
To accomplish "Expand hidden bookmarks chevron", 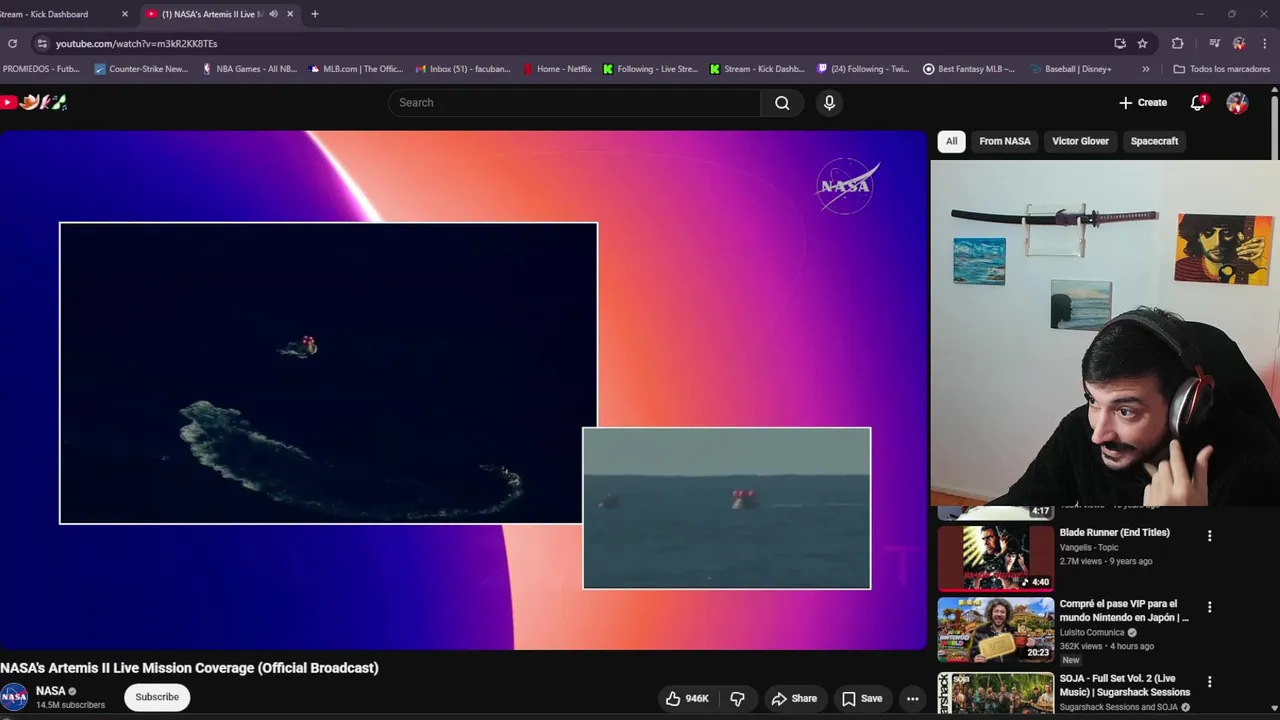I will click(x=1145, y=69).
